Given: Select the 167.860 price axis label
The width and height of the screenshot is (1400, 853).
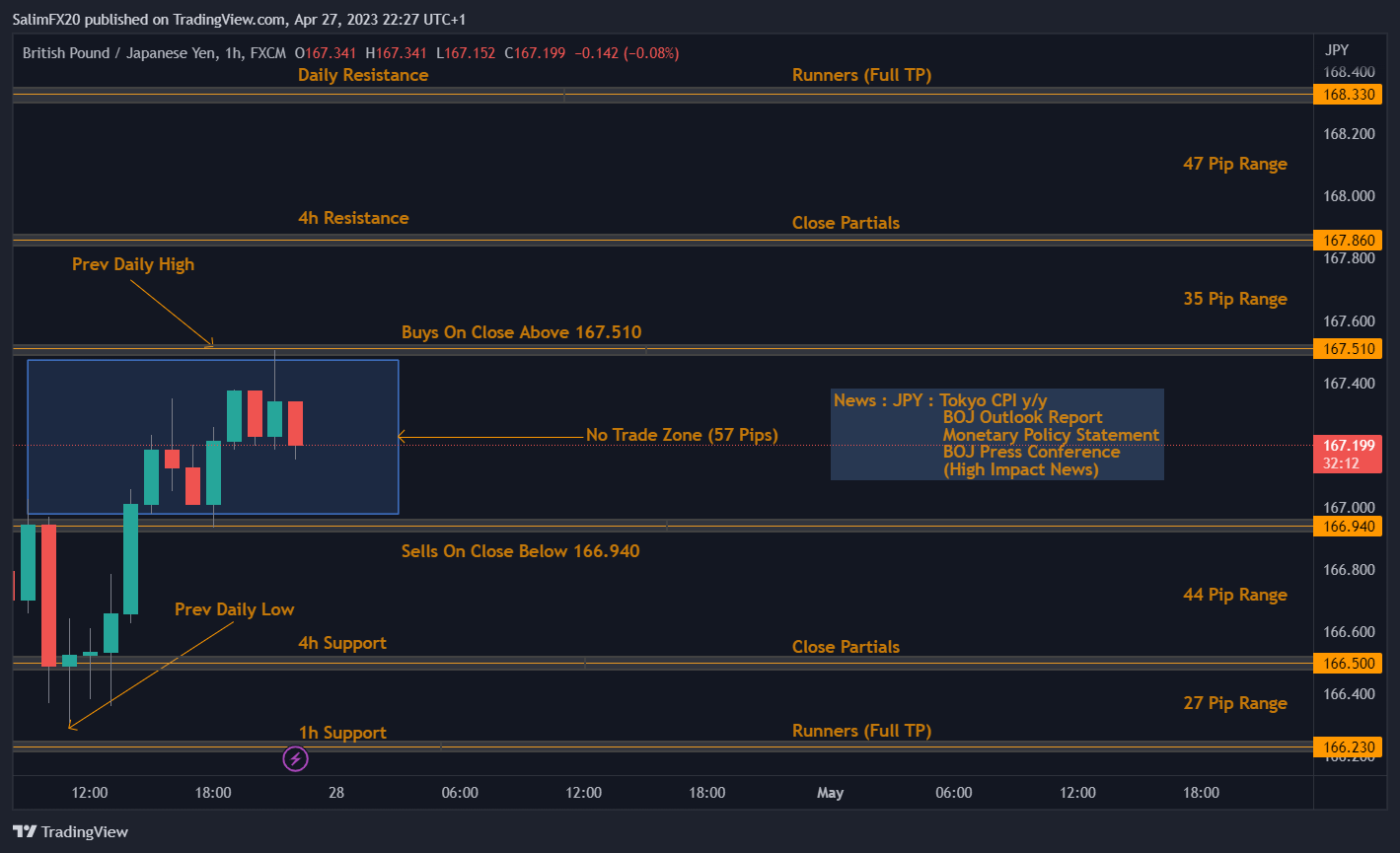Looking at the screenshot, I should [1348, 240].
